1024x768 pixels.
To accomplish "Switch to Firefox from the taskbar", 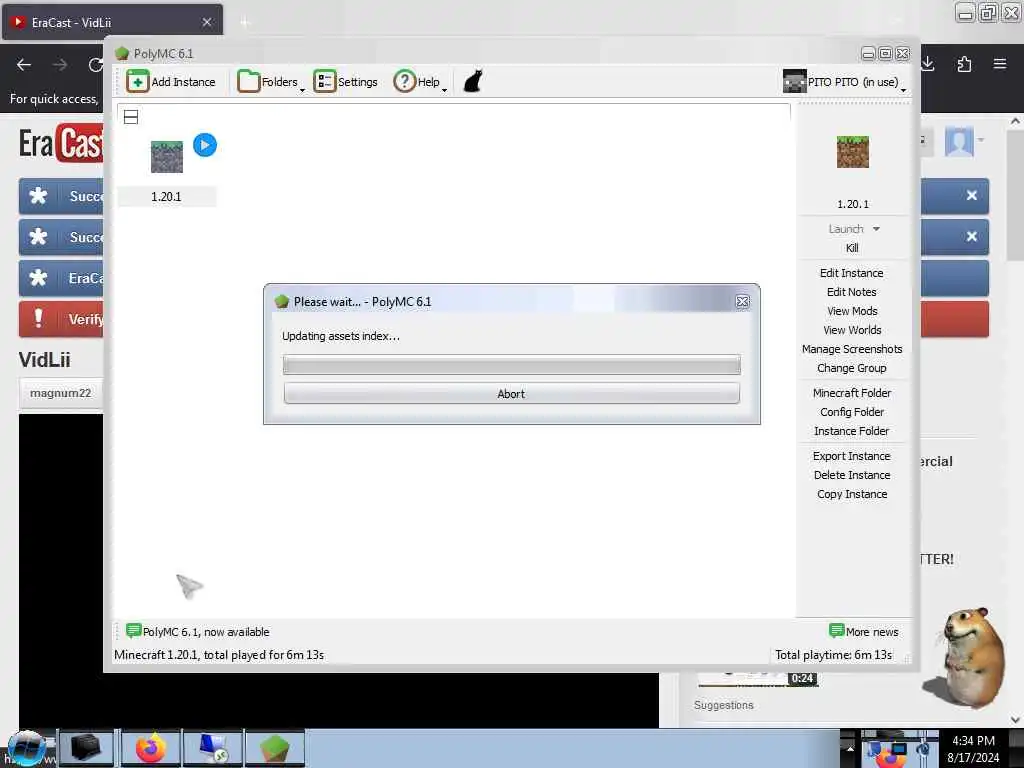I will [x=150, y=748].
